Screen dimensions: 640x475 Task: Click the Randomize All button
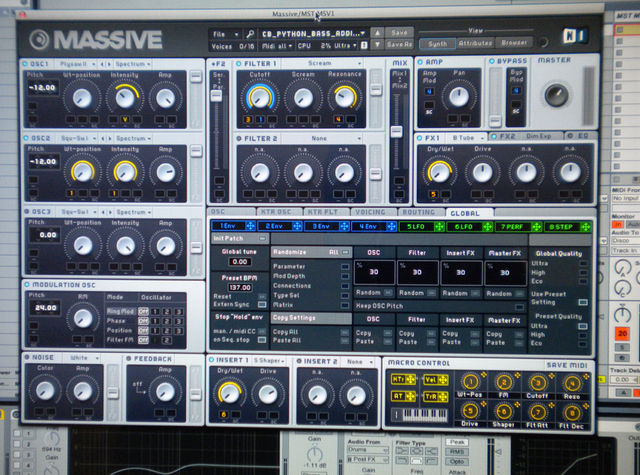pyautogui.click(x=311, y=252)
